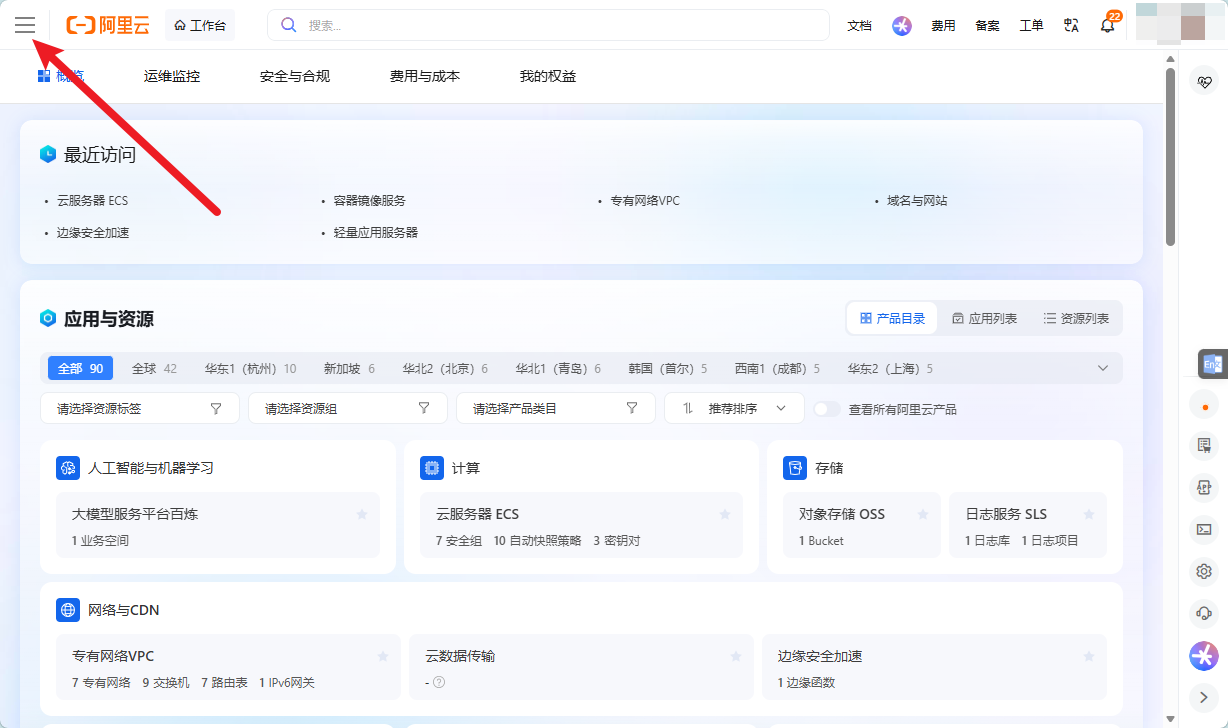Click the page vertical scrollbar
This screenshot has width=1228, height=728.
[1171, 157]
